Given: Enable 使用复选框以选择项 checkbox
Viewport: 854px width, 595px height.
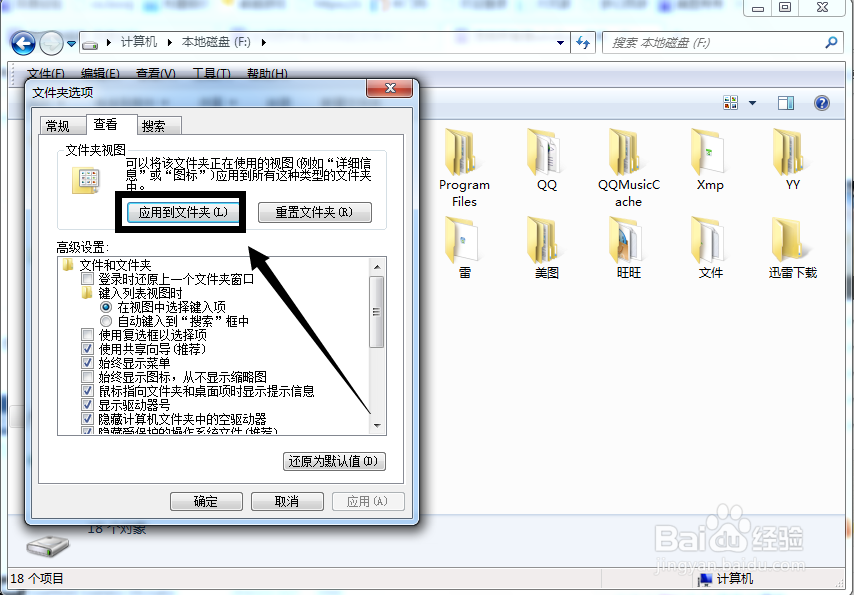Looking at the screenshot, I should [87, 335].
